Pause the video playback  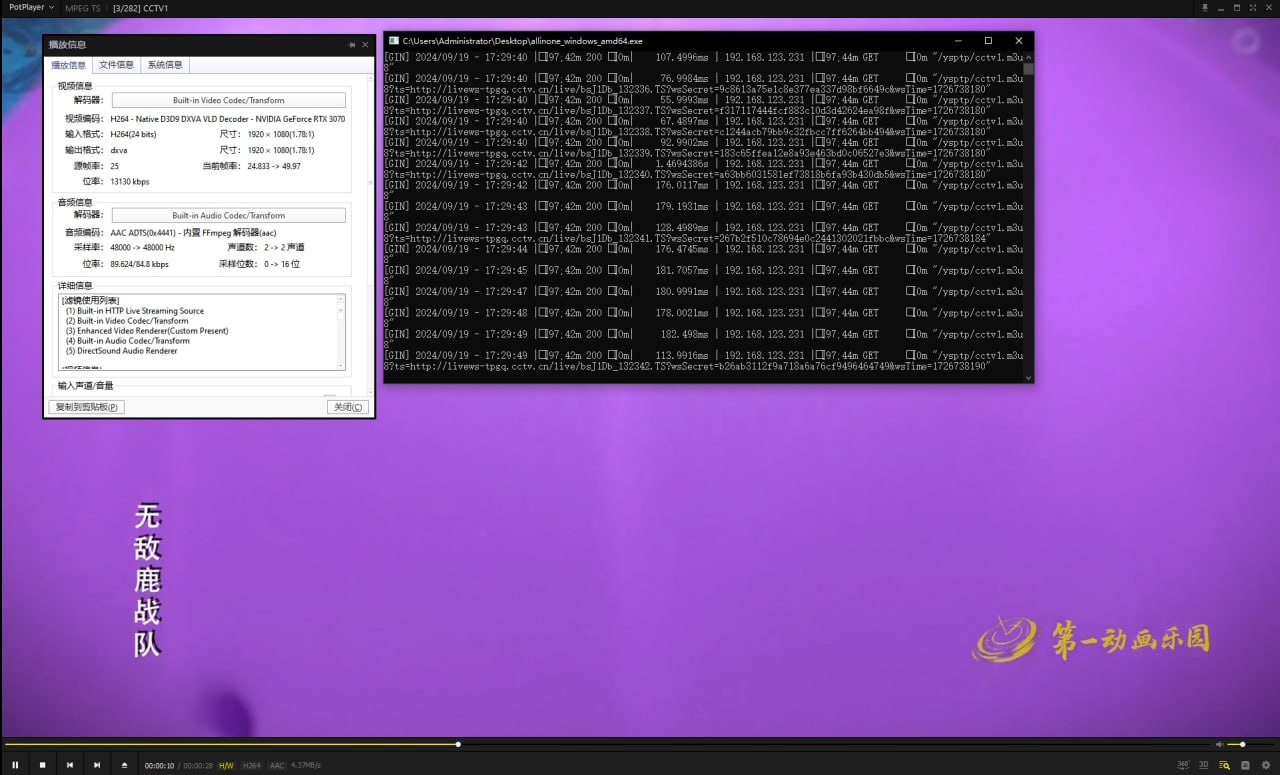coord(15,765)
